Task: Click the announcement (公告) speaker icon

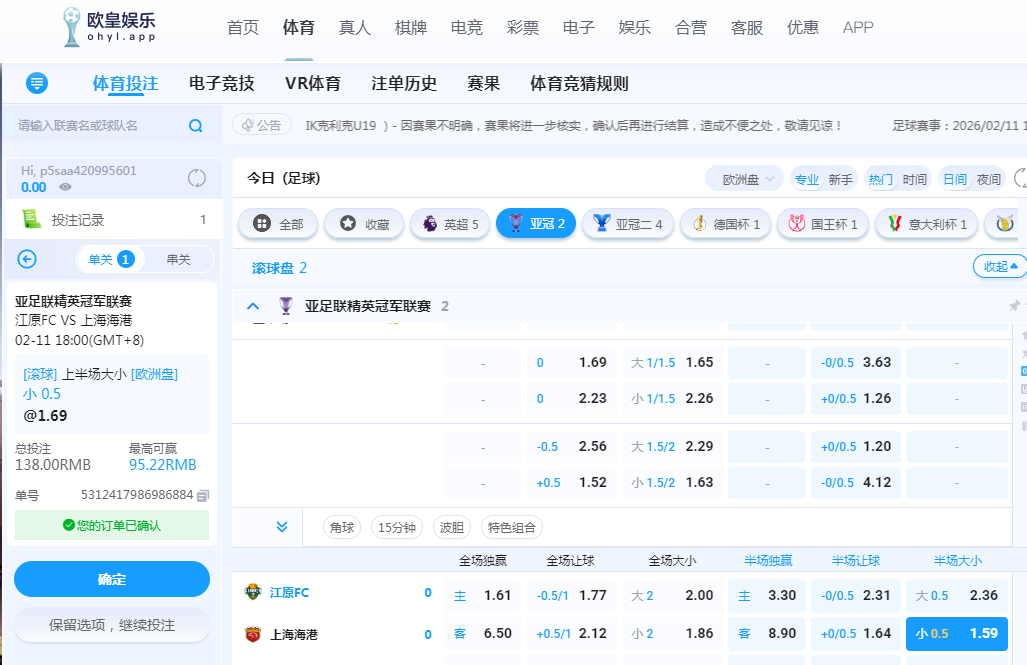Action: (x=244, y=126)
